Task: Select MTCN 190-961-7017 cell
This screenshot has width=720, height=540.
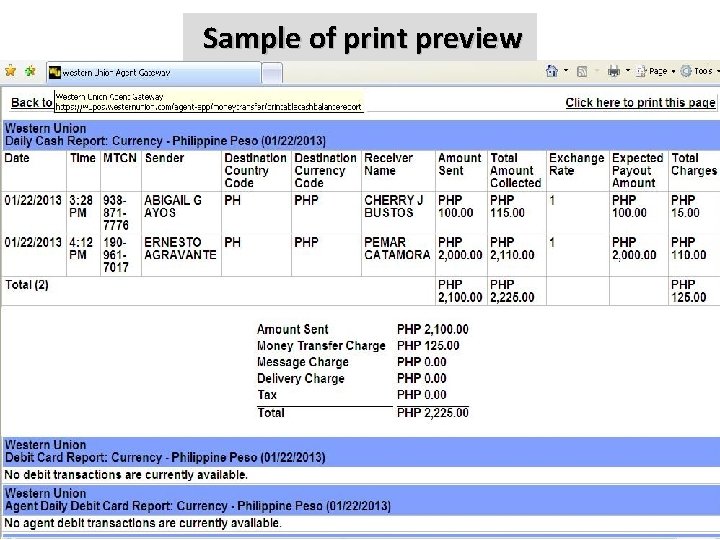Action: coord(116,254)
